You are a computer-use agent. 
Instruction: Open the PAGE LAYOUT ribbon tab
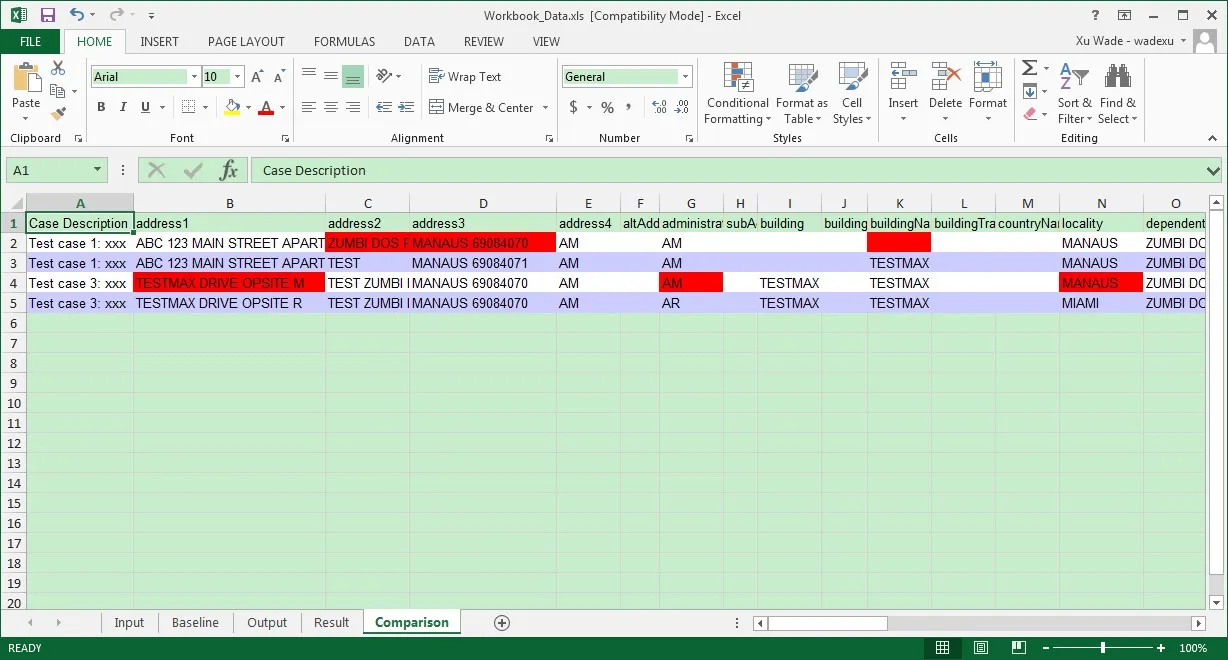click(x=246, y=42)
